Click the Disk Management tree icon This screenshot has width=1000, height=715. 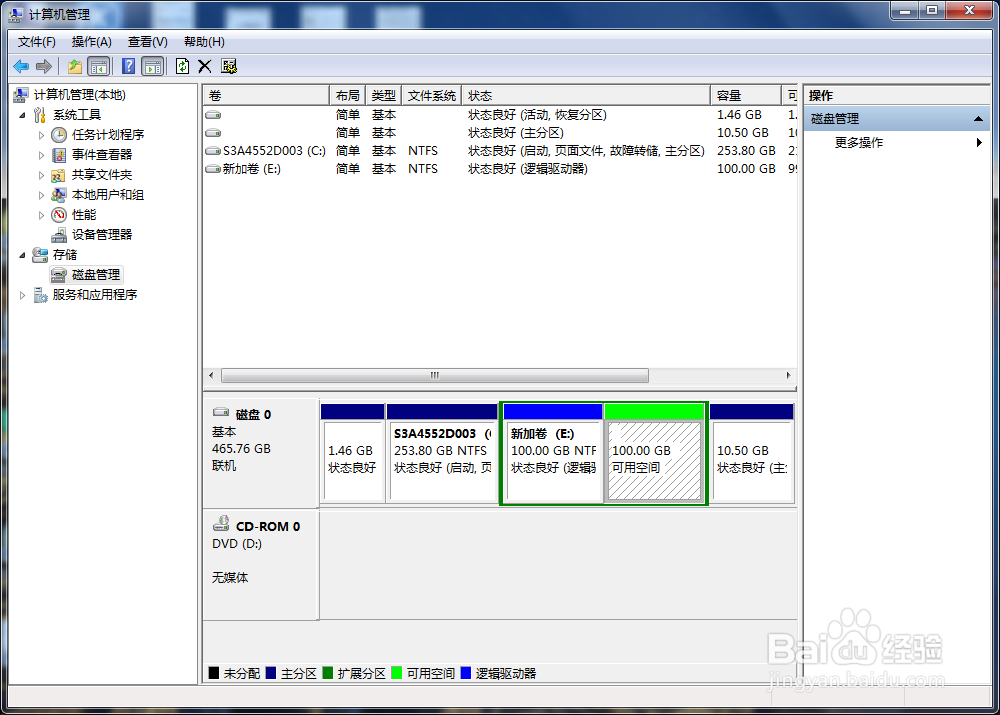[59, 275]
